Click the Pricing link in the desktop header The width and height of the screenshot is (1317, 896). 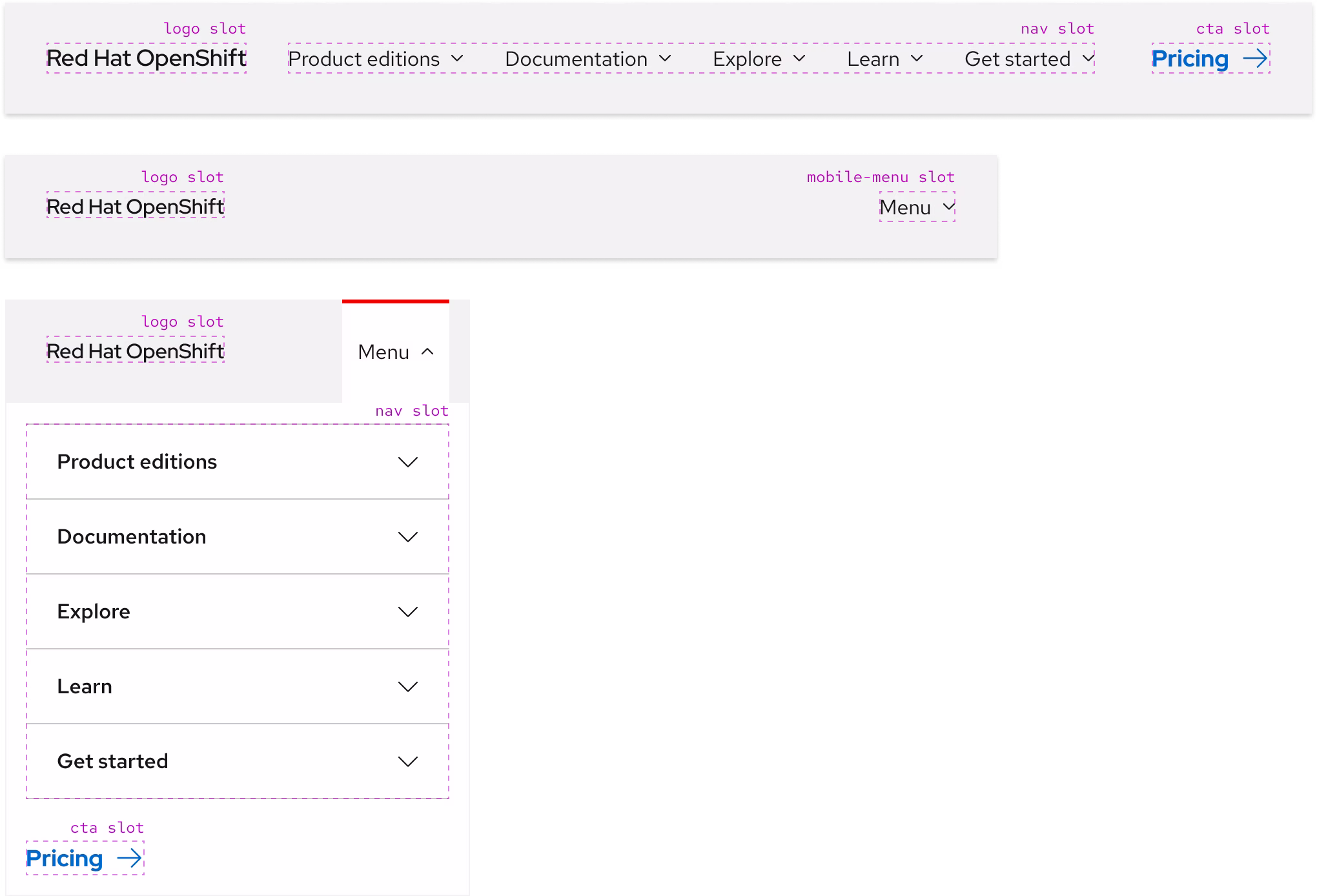tap(1190, 59)
